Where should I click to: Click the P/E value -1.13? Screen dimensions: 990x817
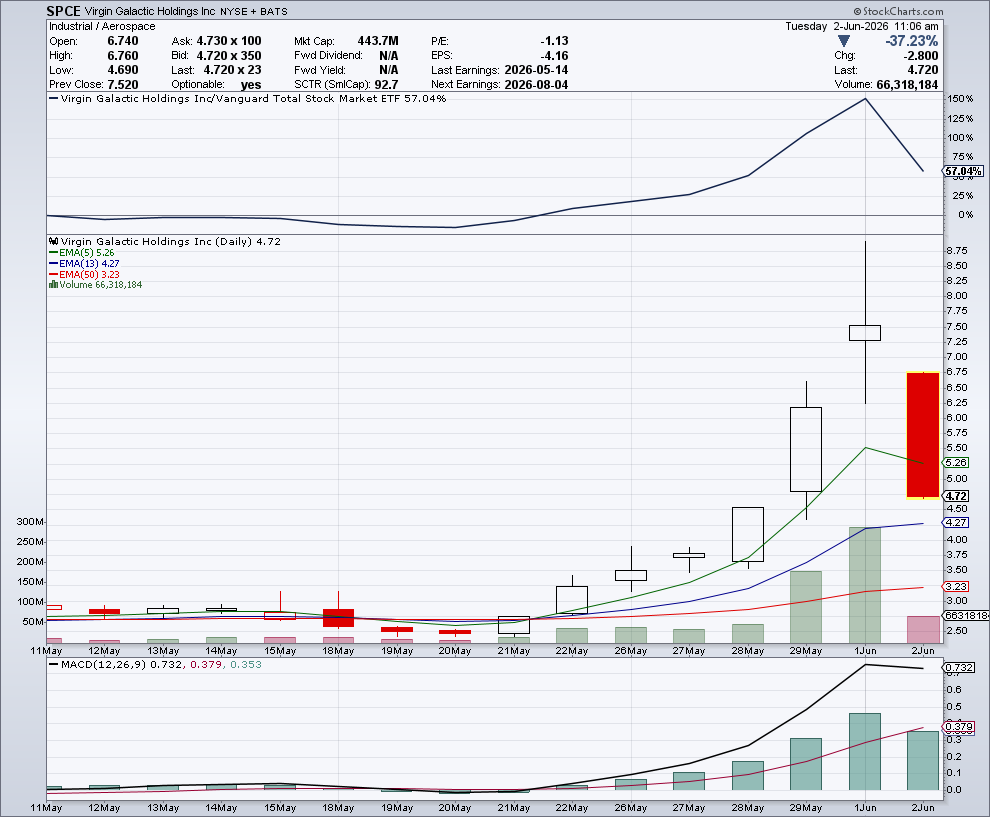click(554, 41)
